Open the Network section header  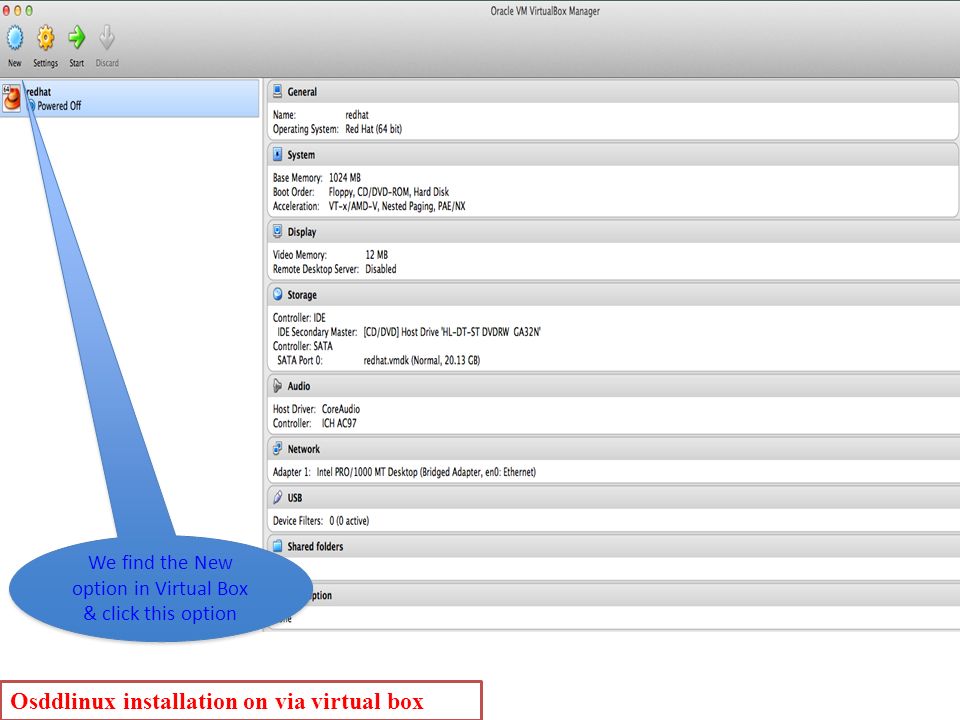(x=613, y=449)
